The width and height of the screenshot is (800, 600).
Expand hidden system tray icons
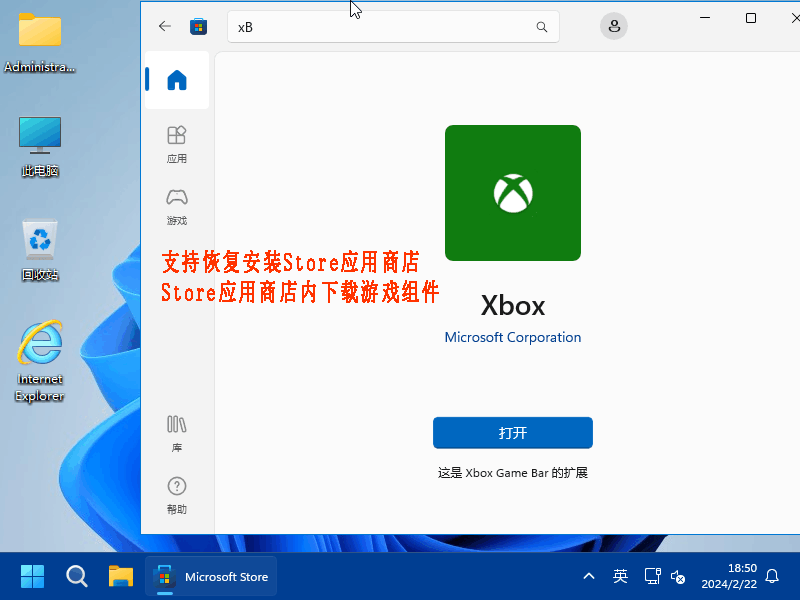click(589, 577)
